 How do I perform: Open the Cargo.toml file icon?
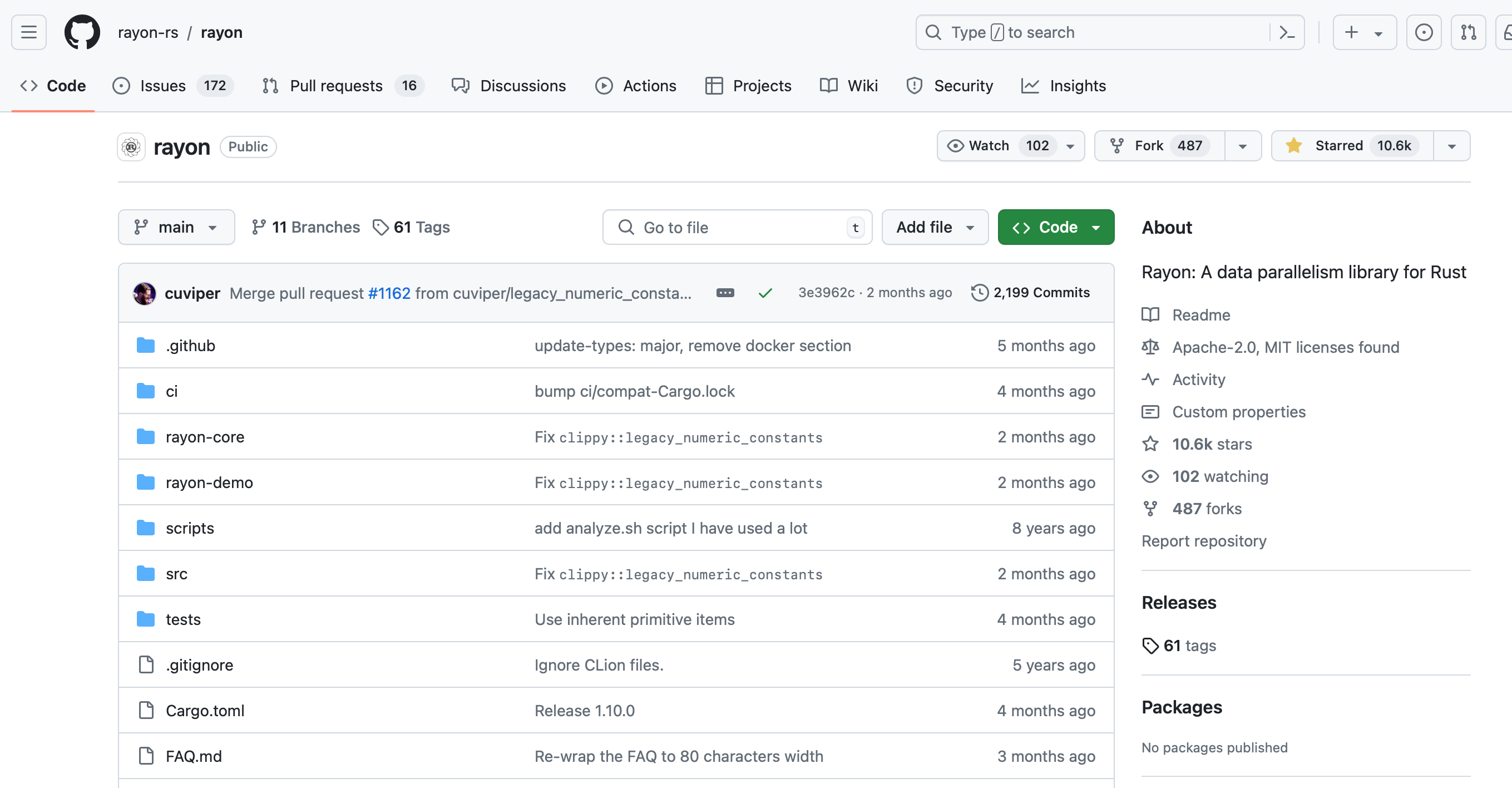(146, 711)
